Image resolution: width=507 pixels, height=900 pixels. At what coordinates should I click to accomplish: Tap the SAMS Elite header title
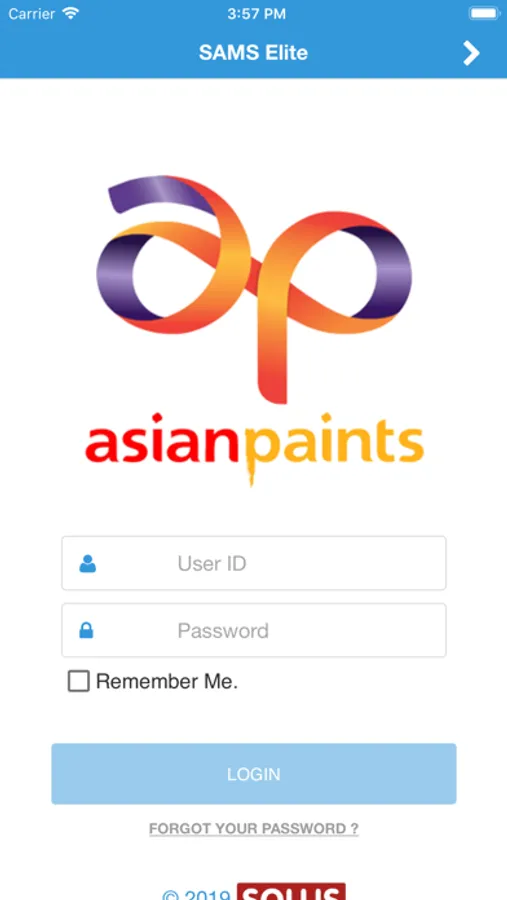pos(253,53)
